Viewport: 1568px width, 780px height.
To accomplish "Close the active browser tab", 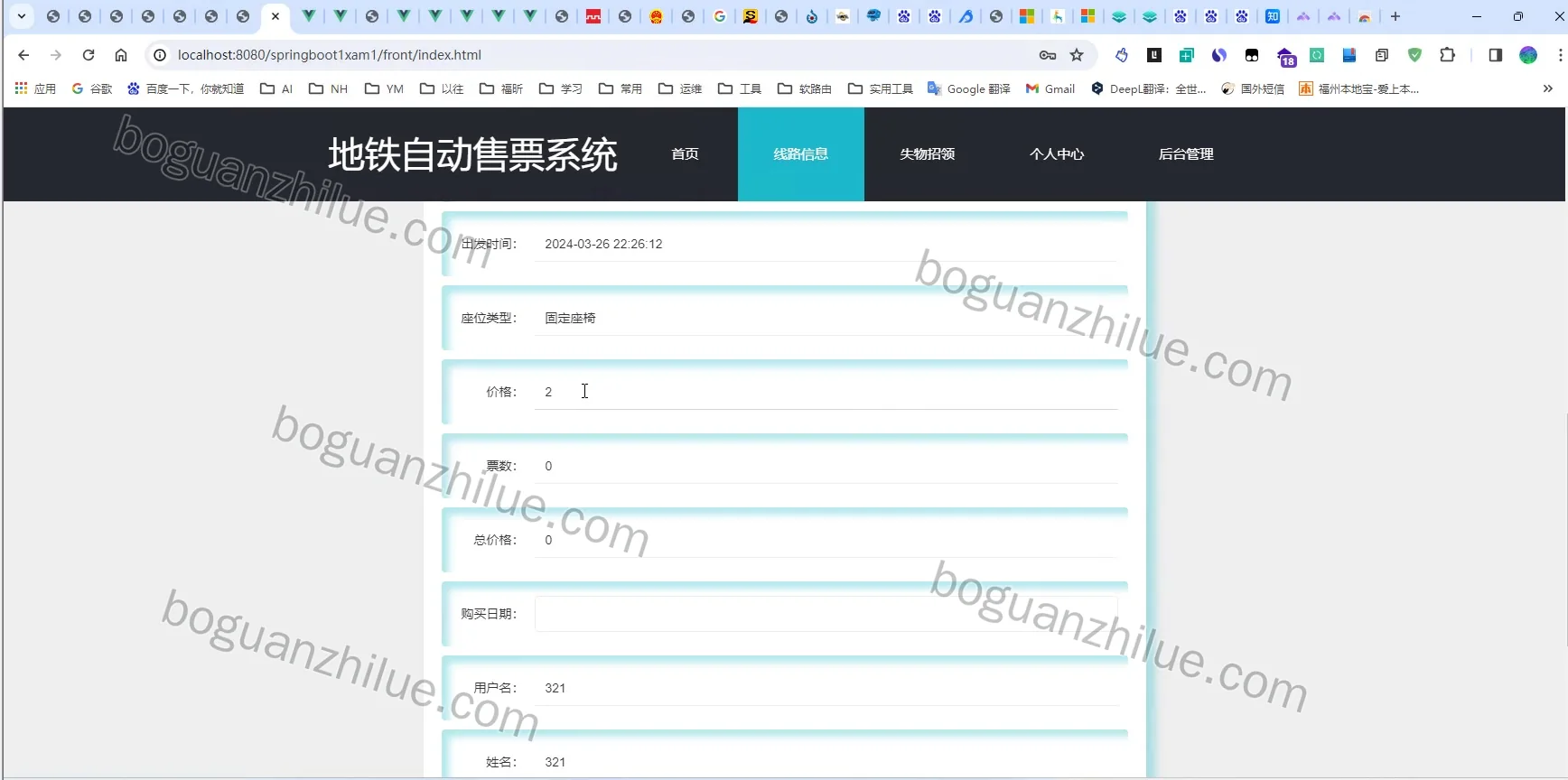I will pyautogui.click(x=275, y=16).
